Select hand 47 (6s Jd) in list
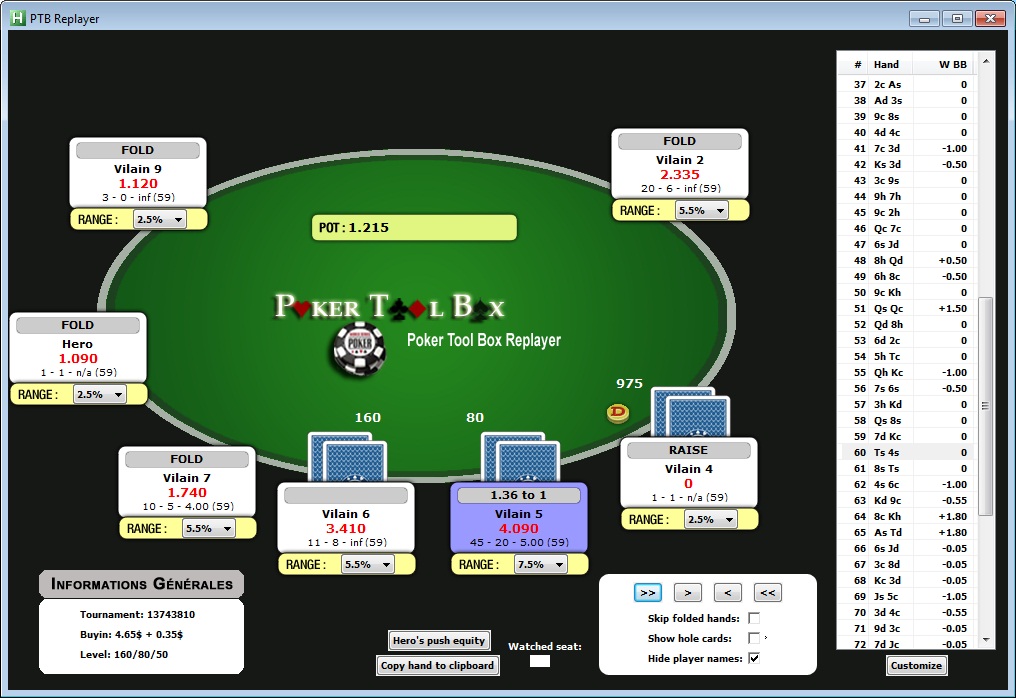The image size is (1016, 698). tap(907, 244)
